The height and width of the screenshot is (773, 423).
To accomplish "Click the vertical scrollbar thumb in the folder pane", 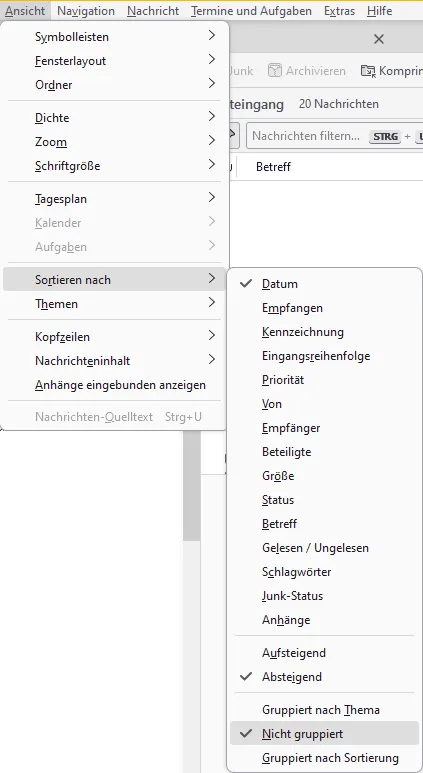I will tap(191, 486).
